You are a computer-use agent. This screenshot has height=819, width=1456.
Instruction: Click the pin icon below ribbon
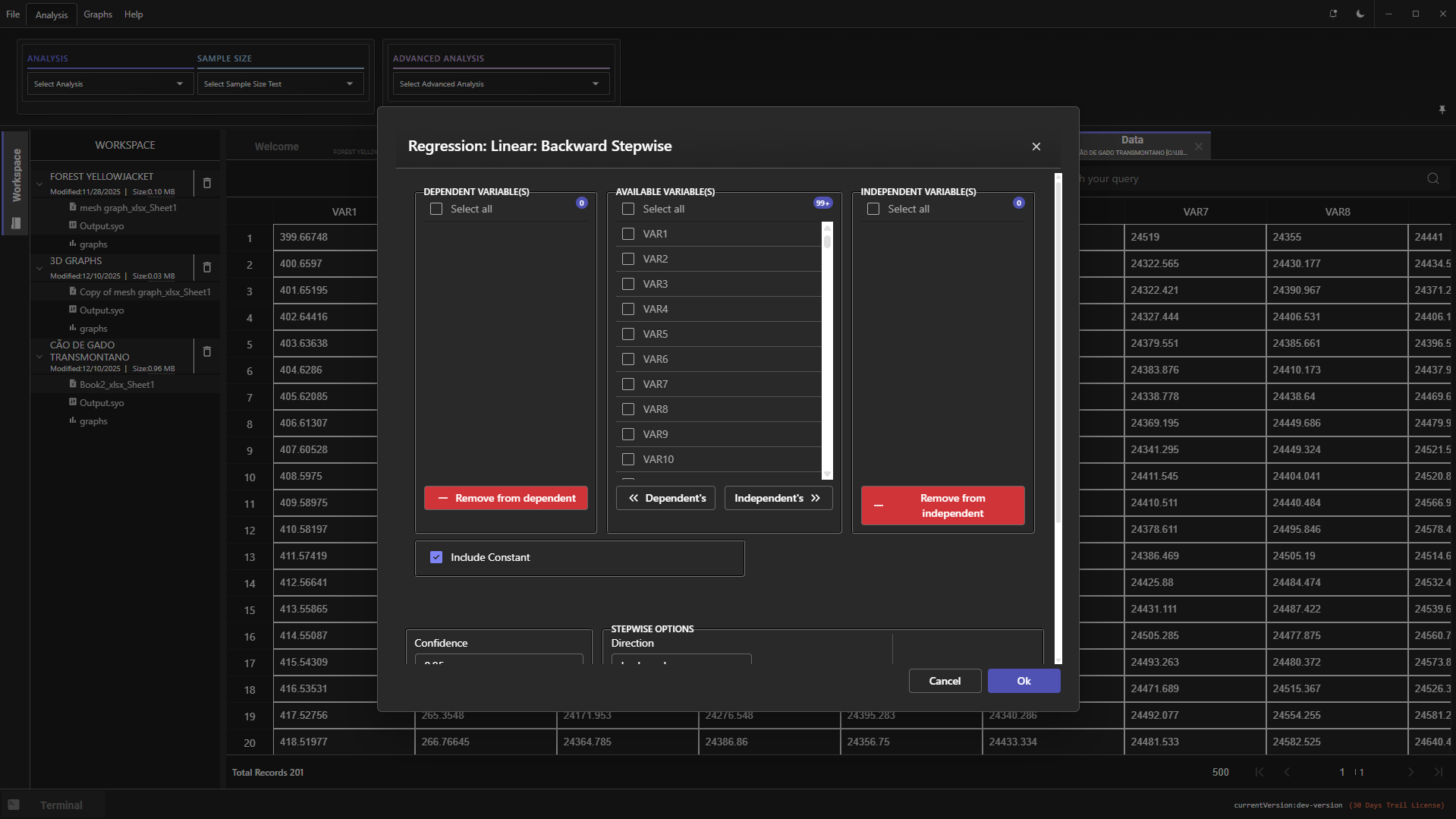[1442, 110]
